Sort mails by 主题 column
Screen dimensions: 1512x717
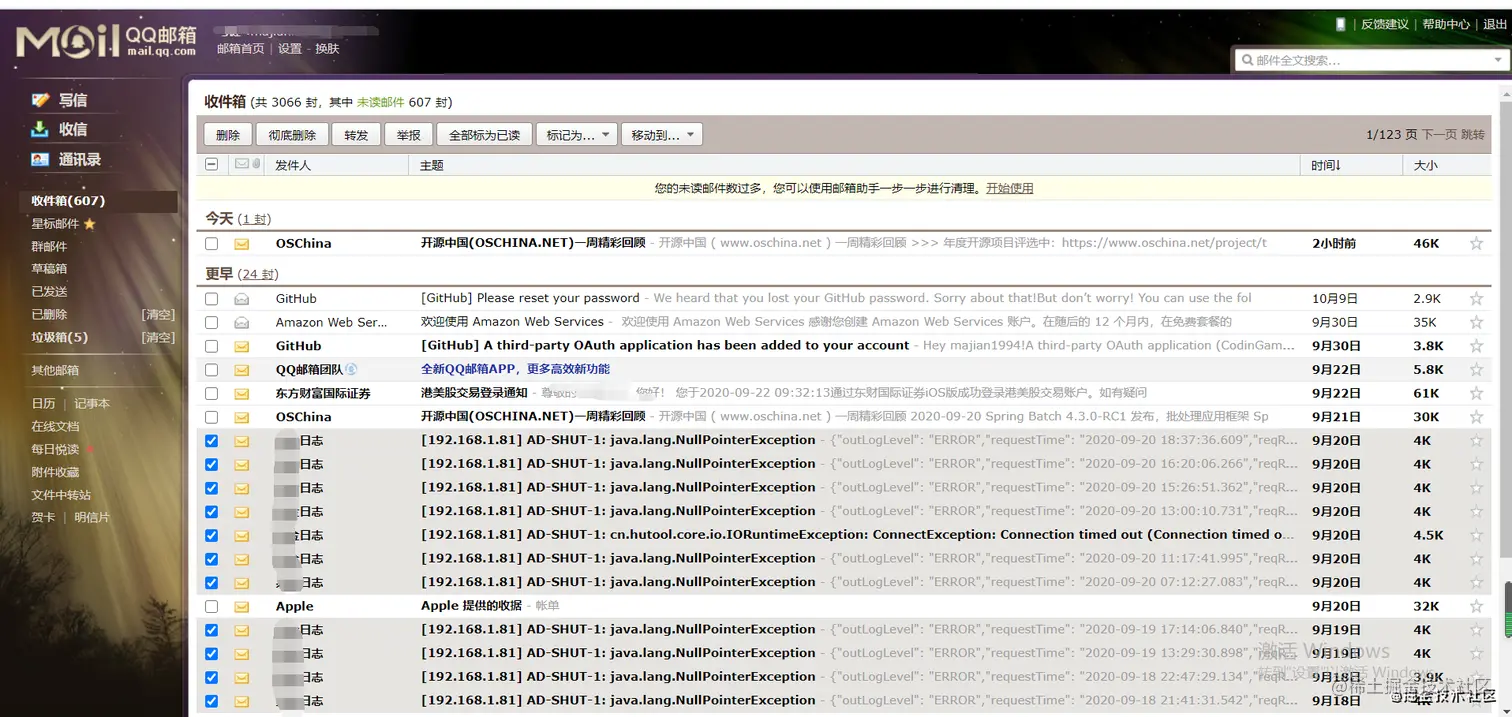pos(432,165)
